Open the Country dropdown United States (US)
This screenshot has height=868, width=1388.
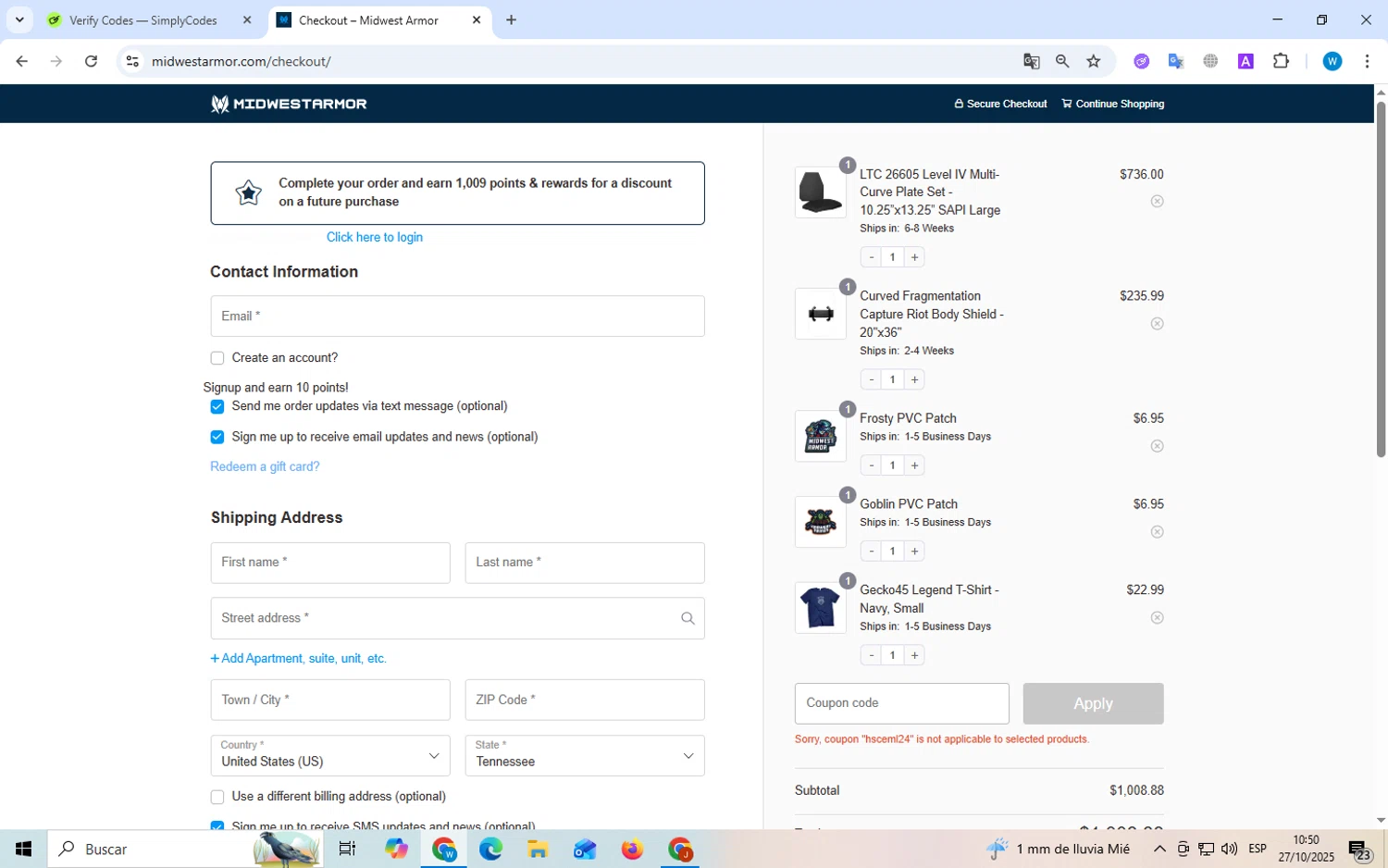click(330, 755)
